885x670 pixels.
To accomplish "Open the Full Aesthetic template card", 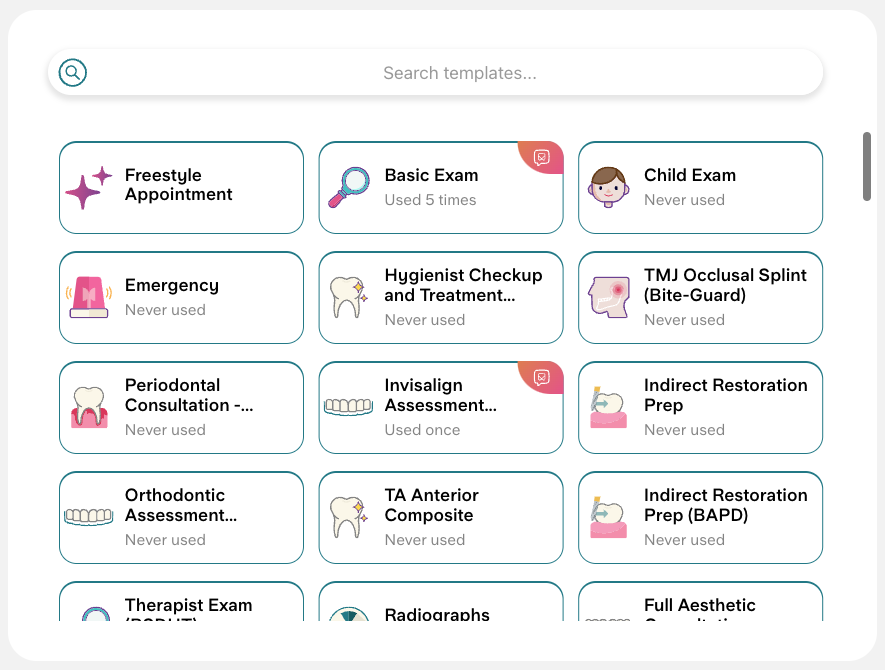I will click(x=700, y=602).
